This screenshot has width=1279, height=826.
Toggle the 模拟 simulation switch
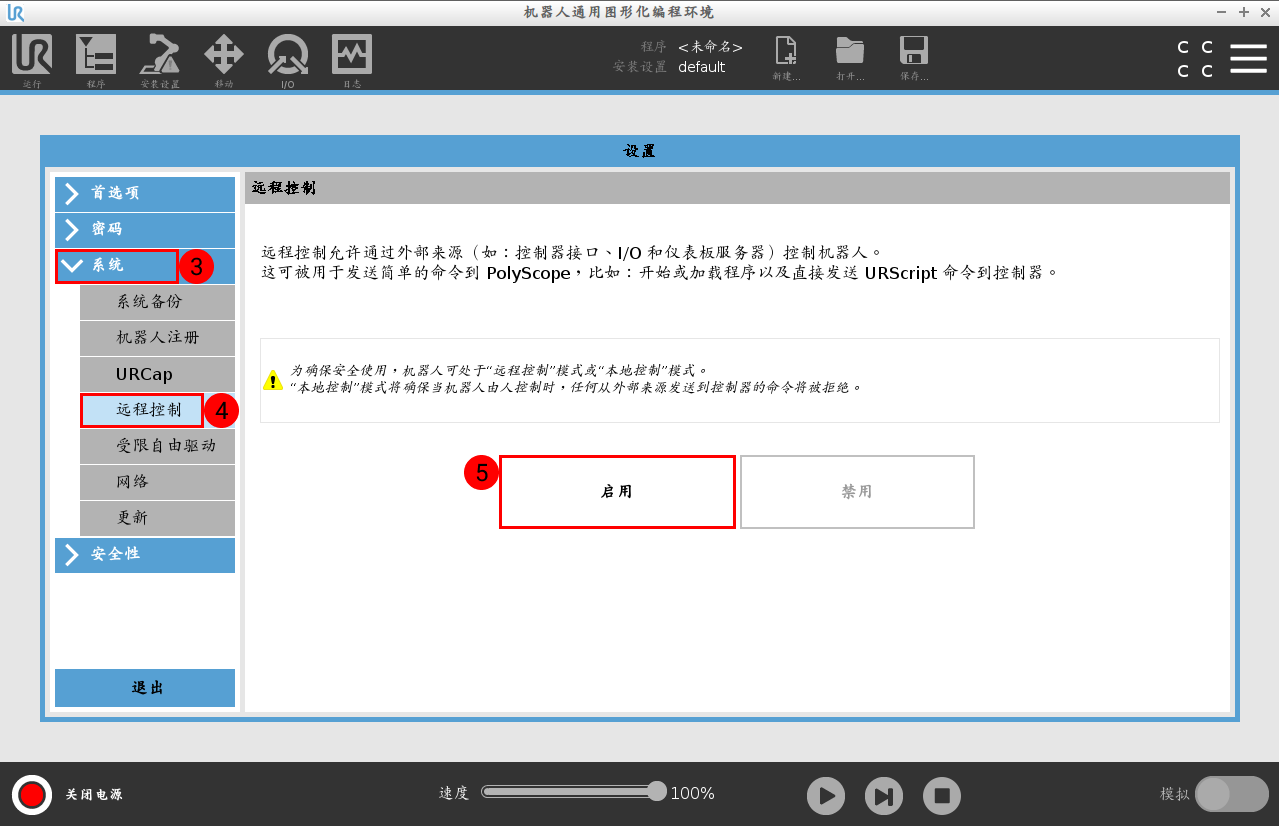coord(1232,793)
